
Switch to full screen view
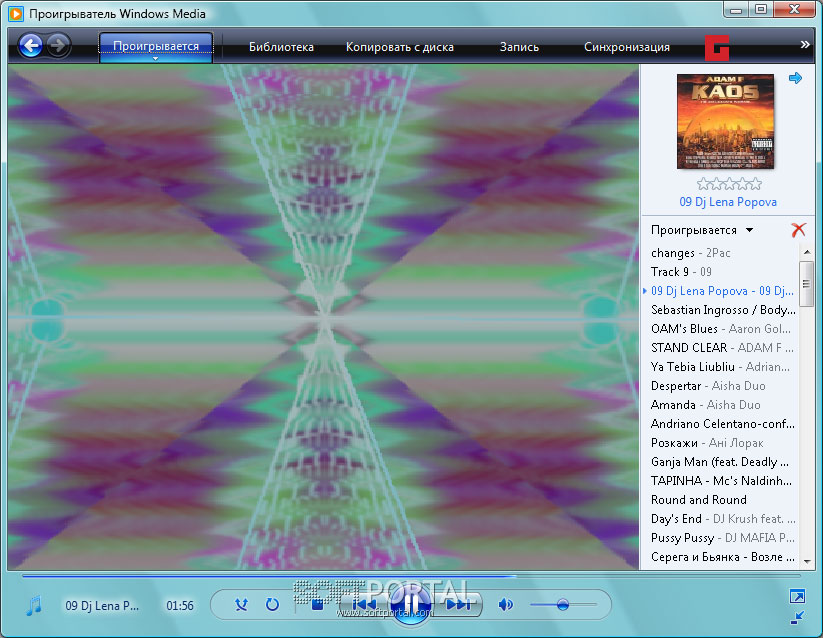click(x=797, y=597)
